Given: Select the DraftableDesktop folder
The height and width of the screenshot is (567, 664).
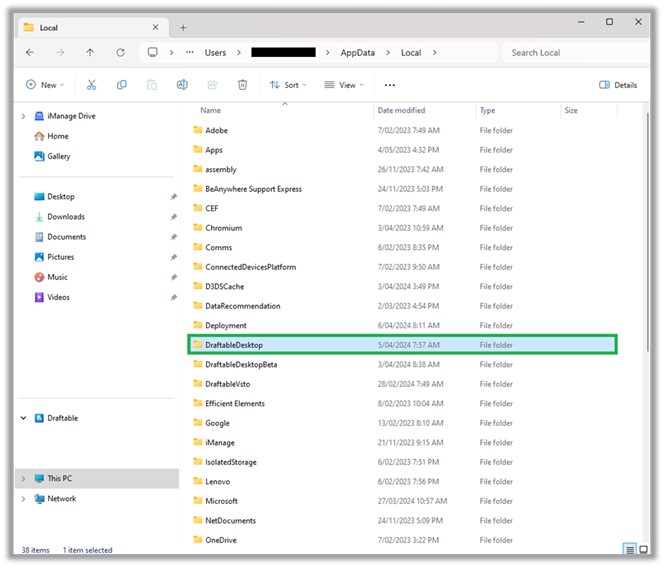Looking at the screenshot, I should (402, 345).
